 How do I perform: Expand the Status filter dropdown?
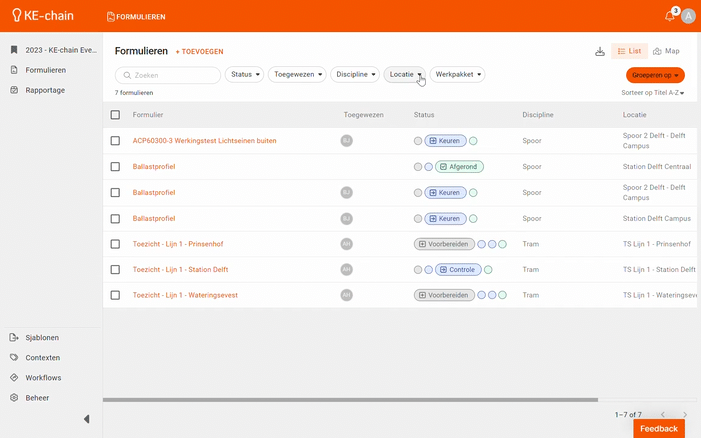pos(245,74)
